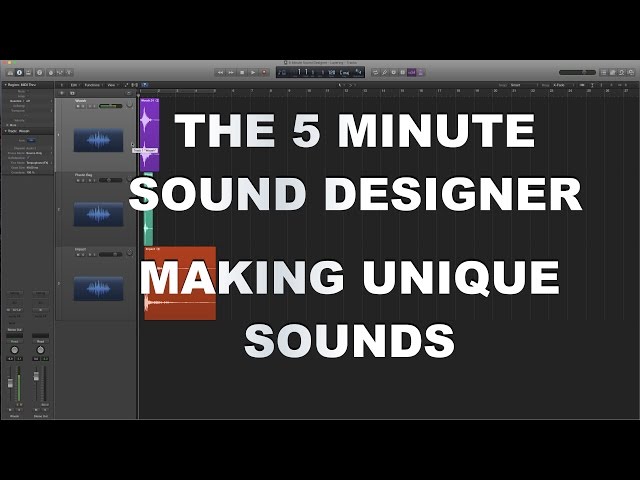Click the Whoosh track pan knob
640x480 pixels.
click(x=129, y=105)
